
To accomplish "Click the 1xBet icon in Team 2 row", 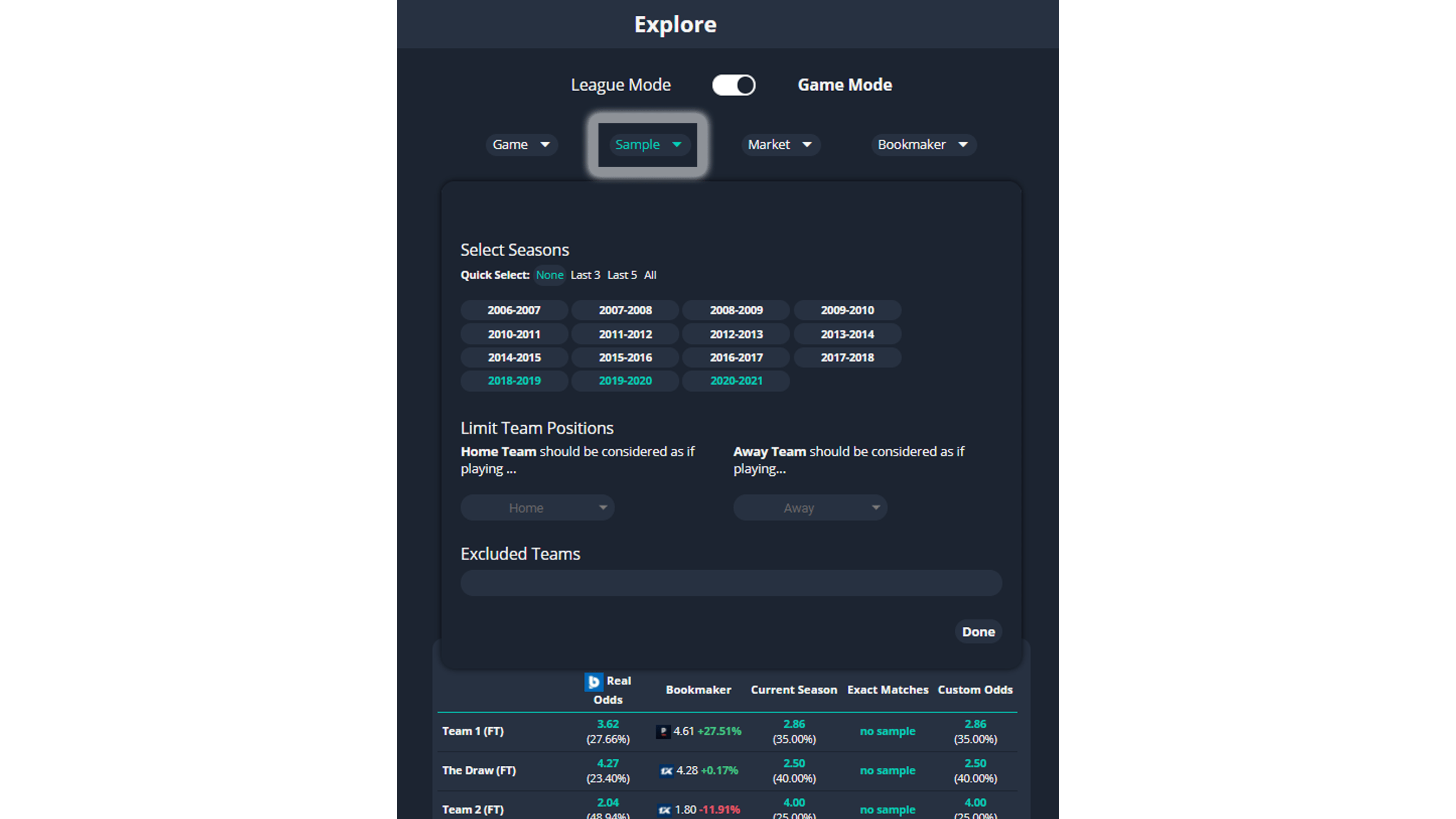I will click(665, 809).
